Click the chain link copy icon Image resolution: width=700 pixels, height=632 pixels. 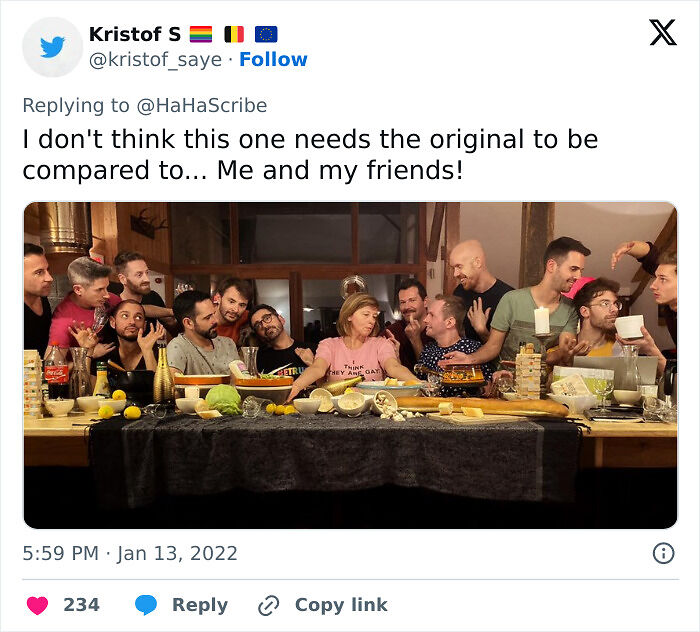(x=268, y=605)
